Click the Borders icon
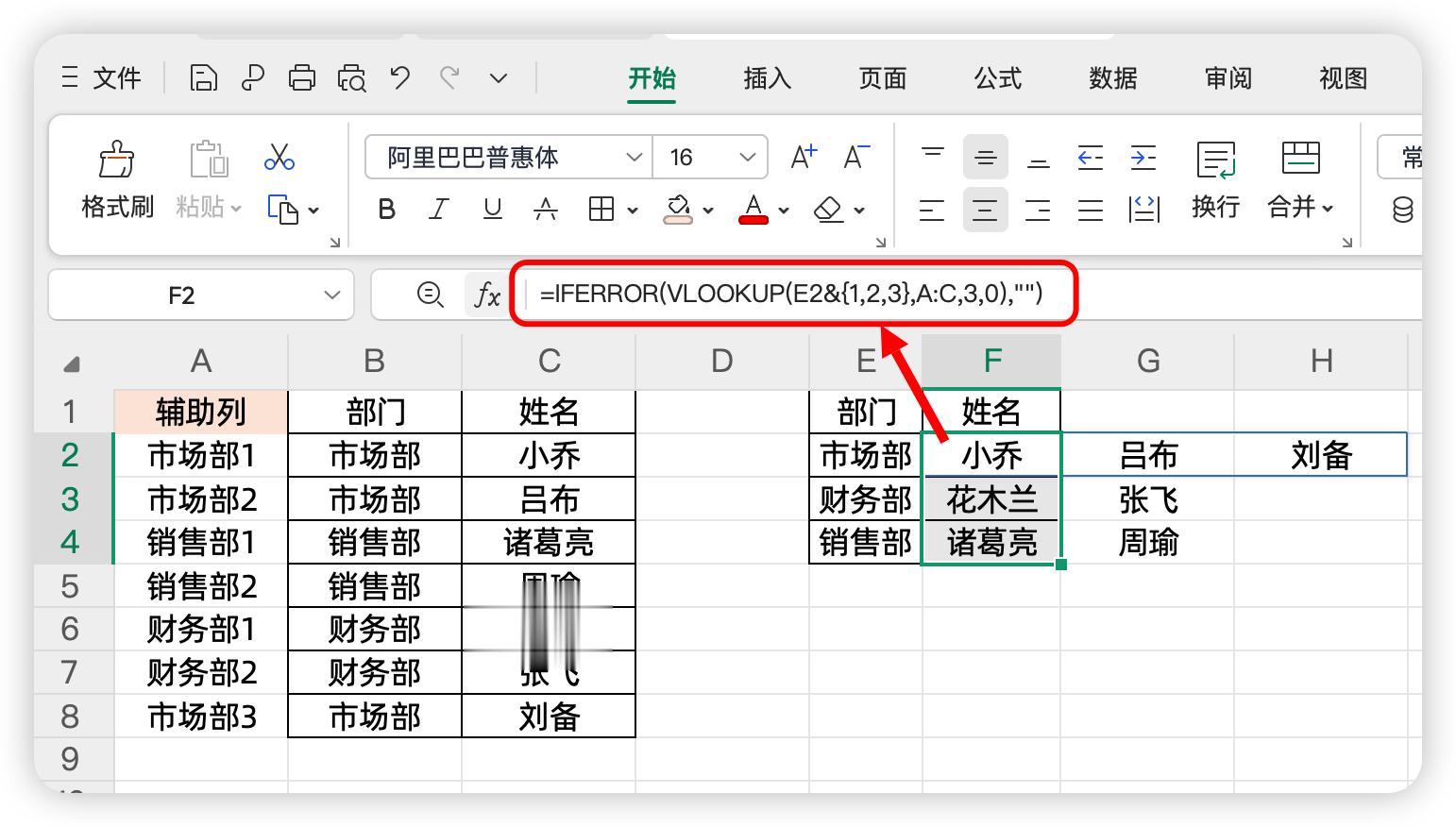This screenshot has width=1456, height=827. pos(601,209)
